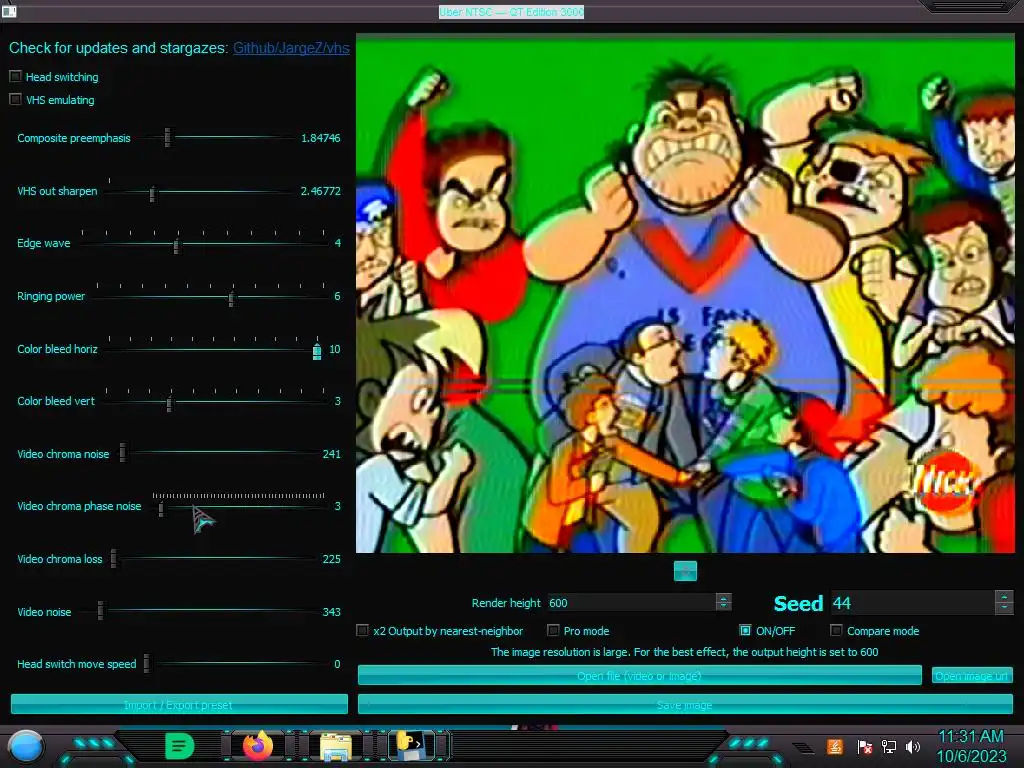The image size is (1024, 768).
Task: Click the Color bleed horiz slider handle
Action: coord(317,351)
